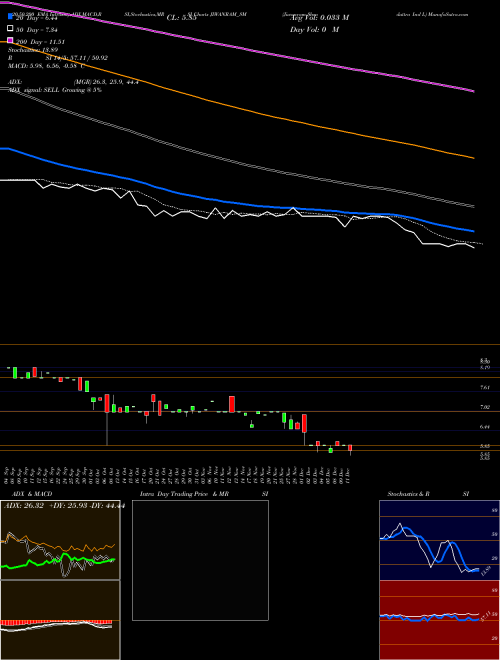Click the 'ADX: 26.32 +DY: 25.93 -DY: 44.44' readout
This screenshot has height=660, width=500.
pos(64,506)
